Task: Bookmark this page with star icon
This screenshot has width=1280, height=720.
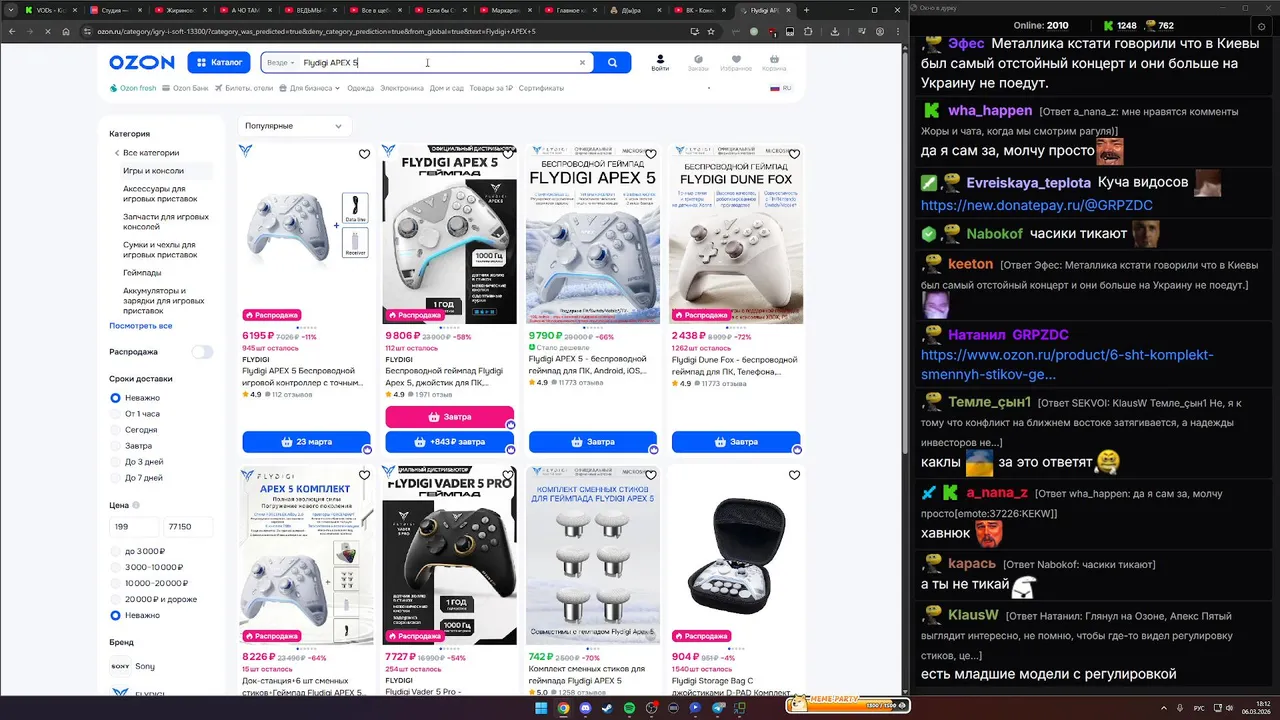Action: 713,31
